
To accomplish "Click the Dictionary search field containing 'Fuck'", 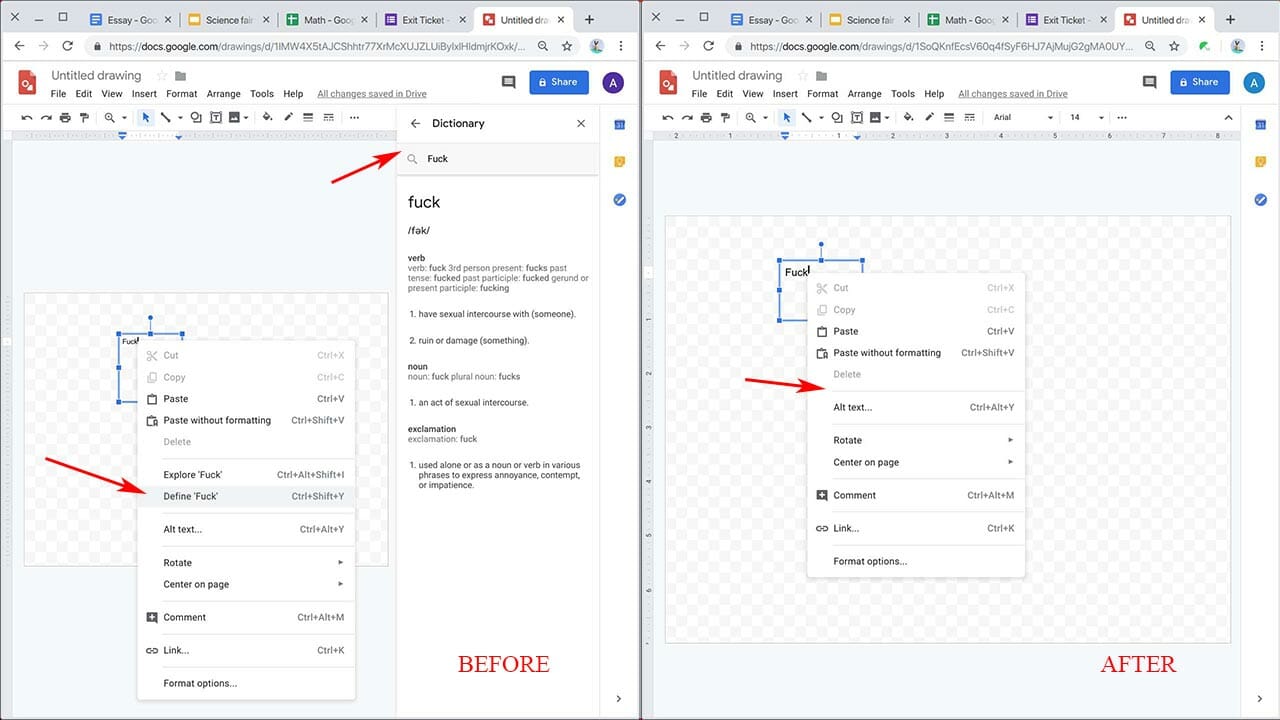I will click(497, 159).
